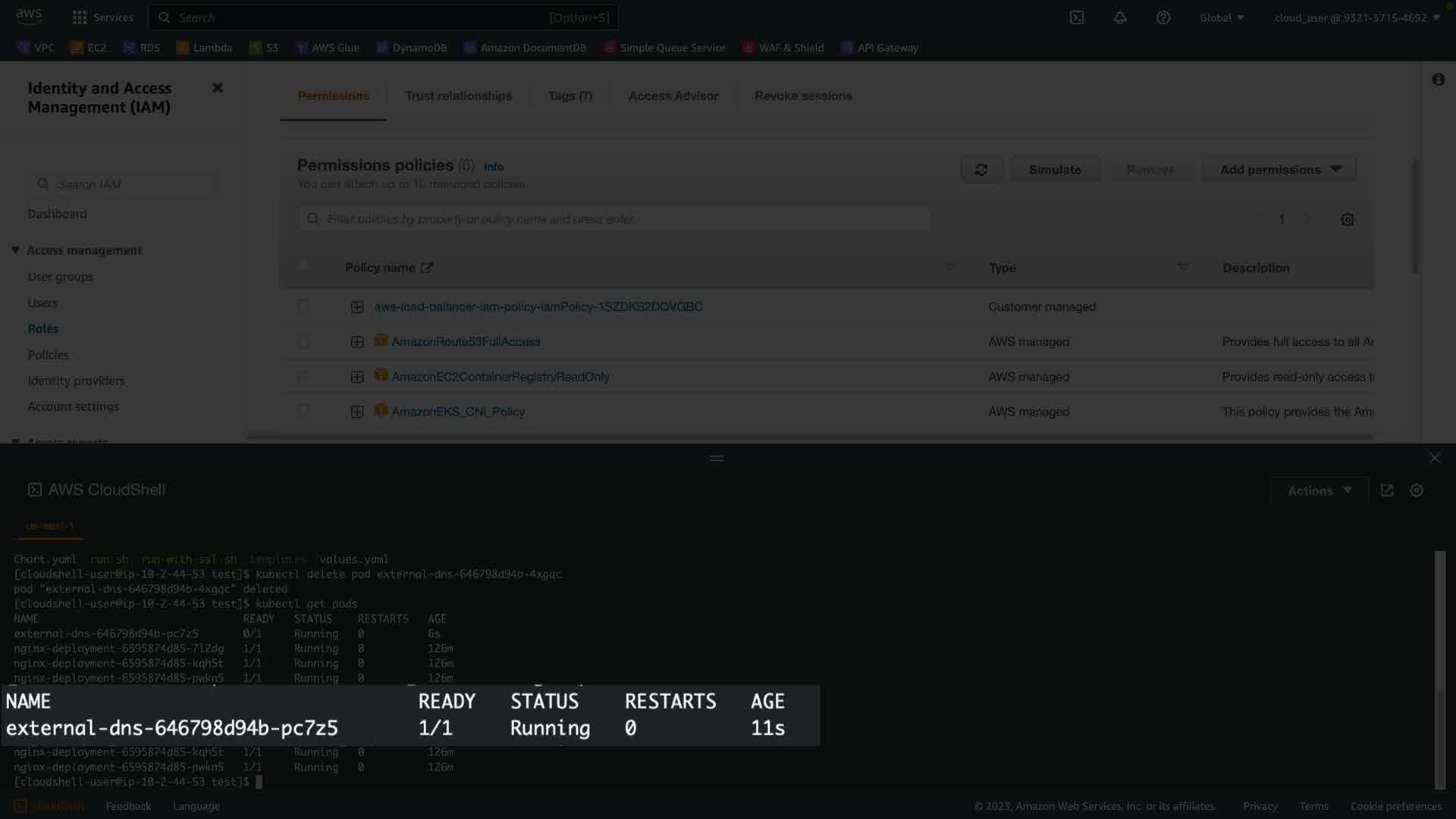Open CloudShell settings gear

1417,491
